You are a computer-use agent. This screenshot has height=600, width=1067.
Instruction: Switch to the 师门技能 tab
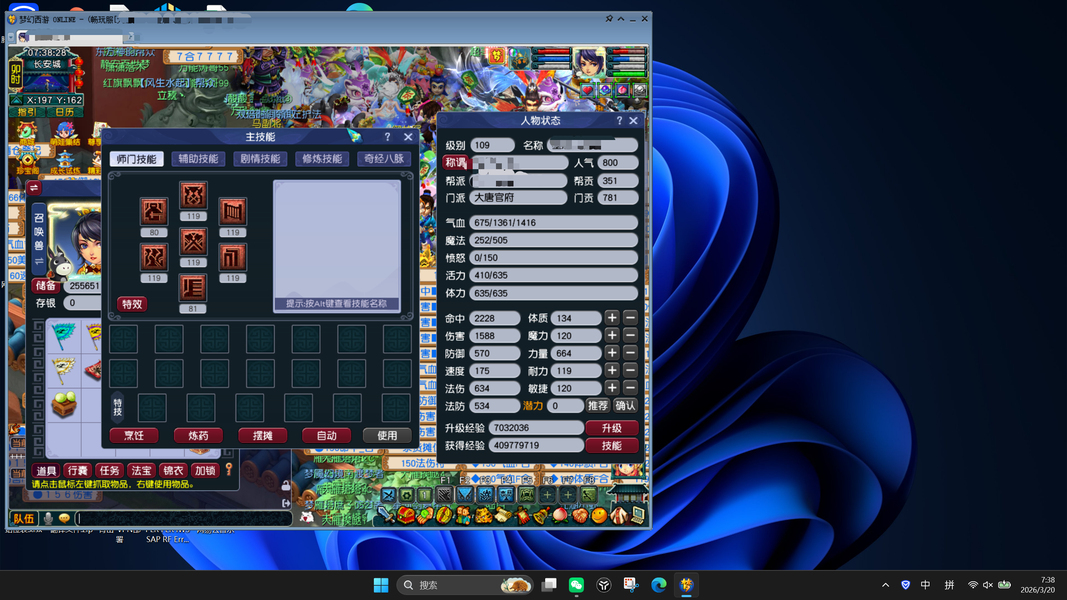136,159
